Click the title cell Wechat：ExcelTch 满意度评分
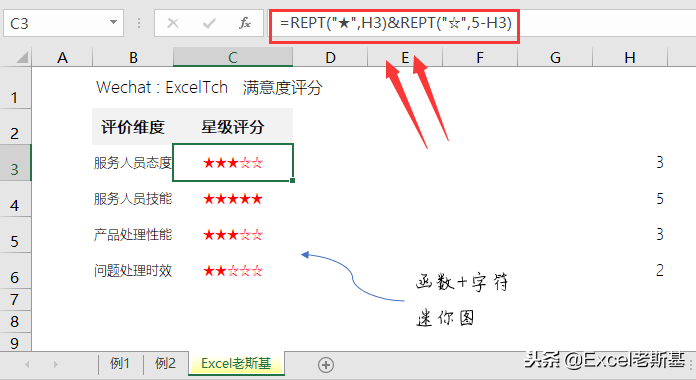696x380 pixels. [x=209, y=87]
